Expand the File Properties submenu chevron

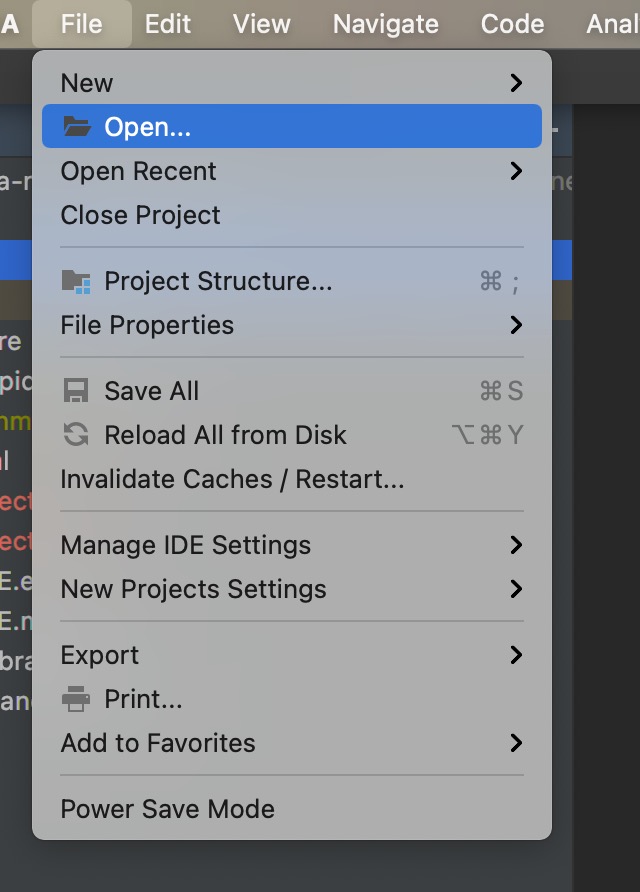coord(516,325)
